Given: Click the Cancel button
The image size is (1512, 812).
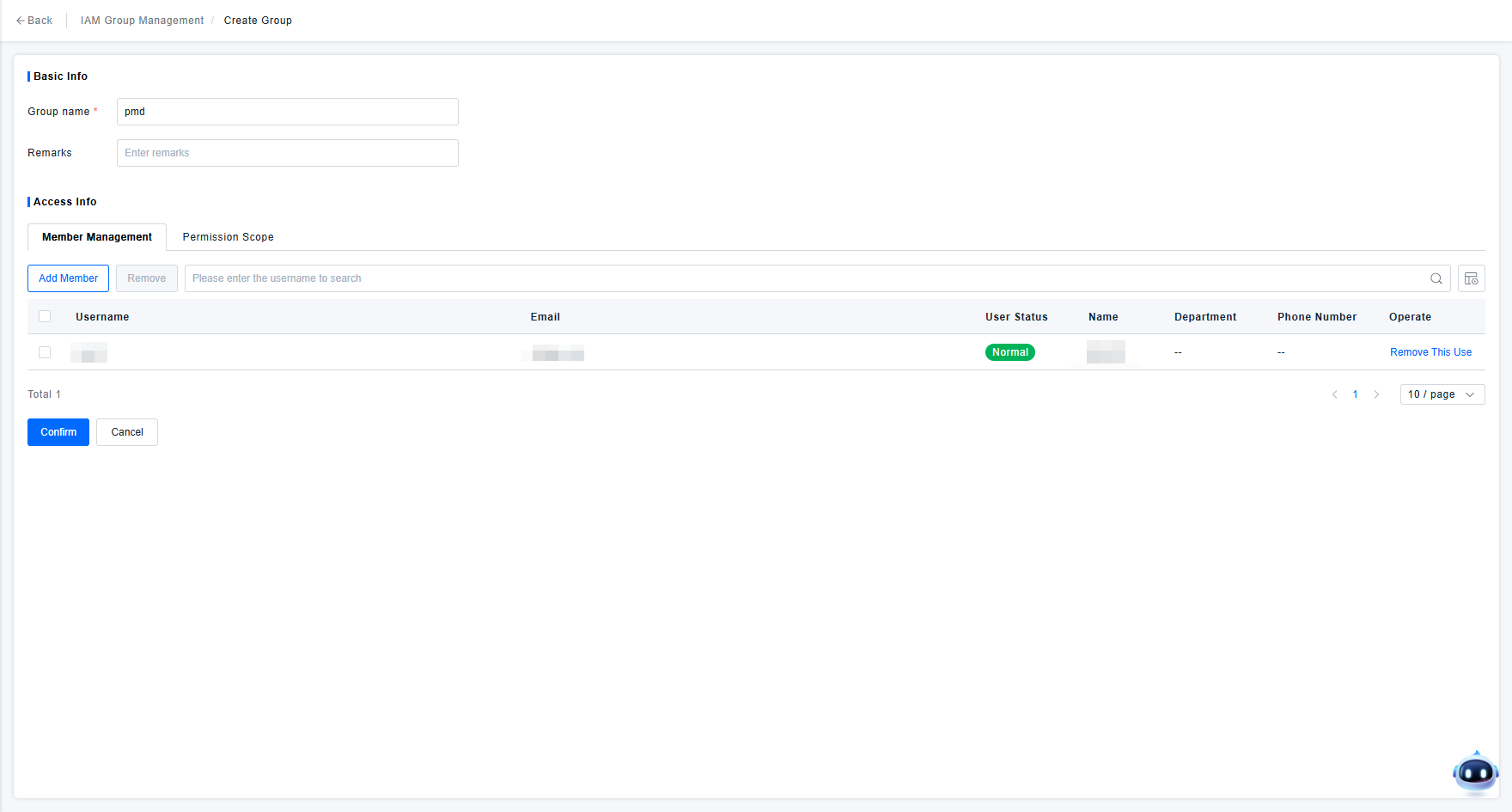Looking at the screenshot, I should 127,432.
